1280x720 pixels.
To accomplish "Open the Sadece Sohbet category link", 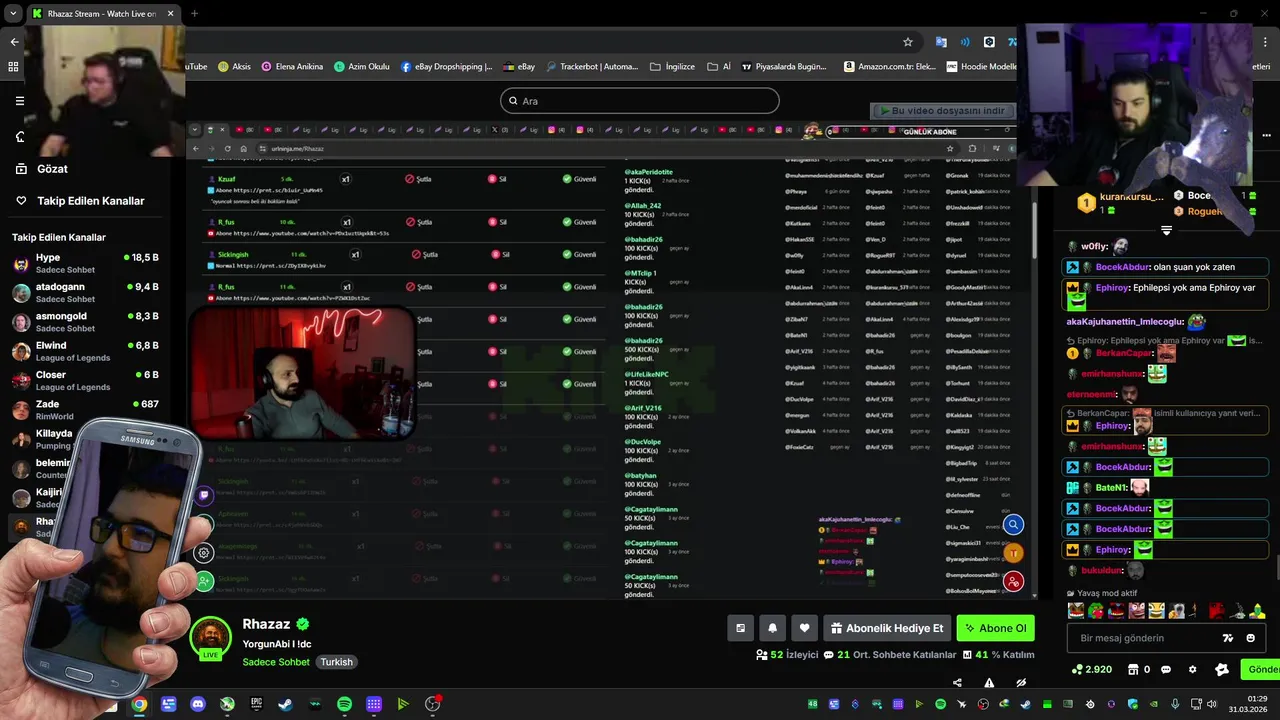I will coord(276,662).
